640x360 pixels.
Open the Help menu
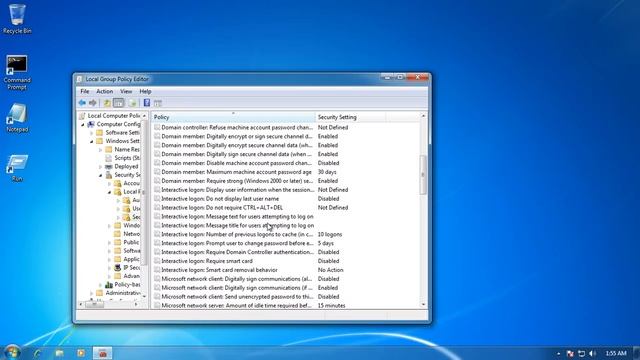coord(145,91)
